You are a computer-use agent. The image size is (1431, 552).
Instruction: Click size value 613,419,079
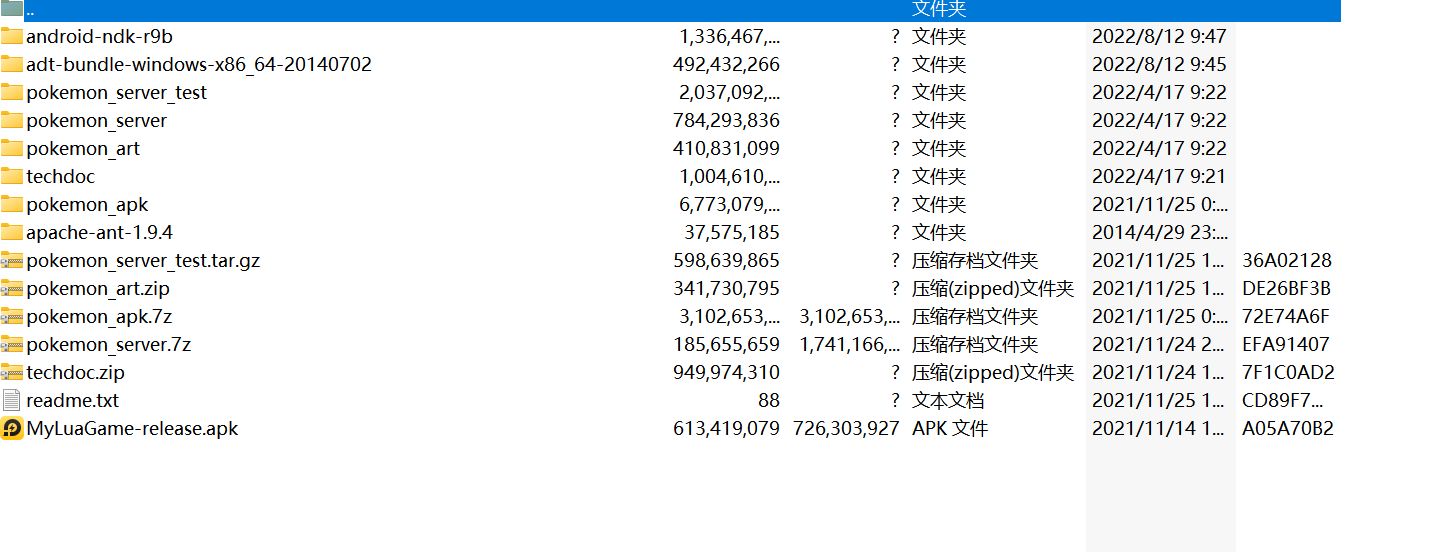tap(726, 429)
